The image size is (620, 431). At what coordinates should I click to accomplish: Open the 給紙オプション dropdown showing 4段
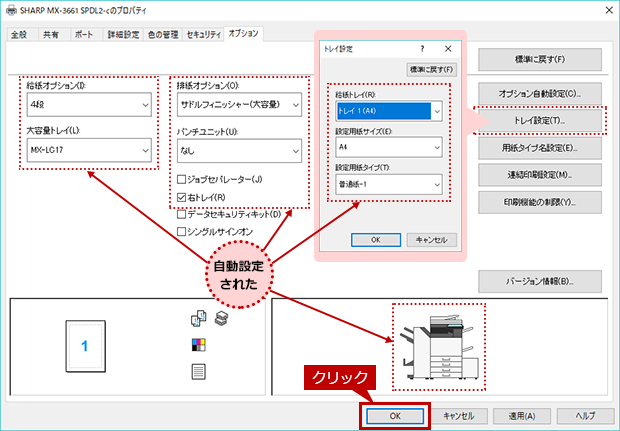(89, 105)
